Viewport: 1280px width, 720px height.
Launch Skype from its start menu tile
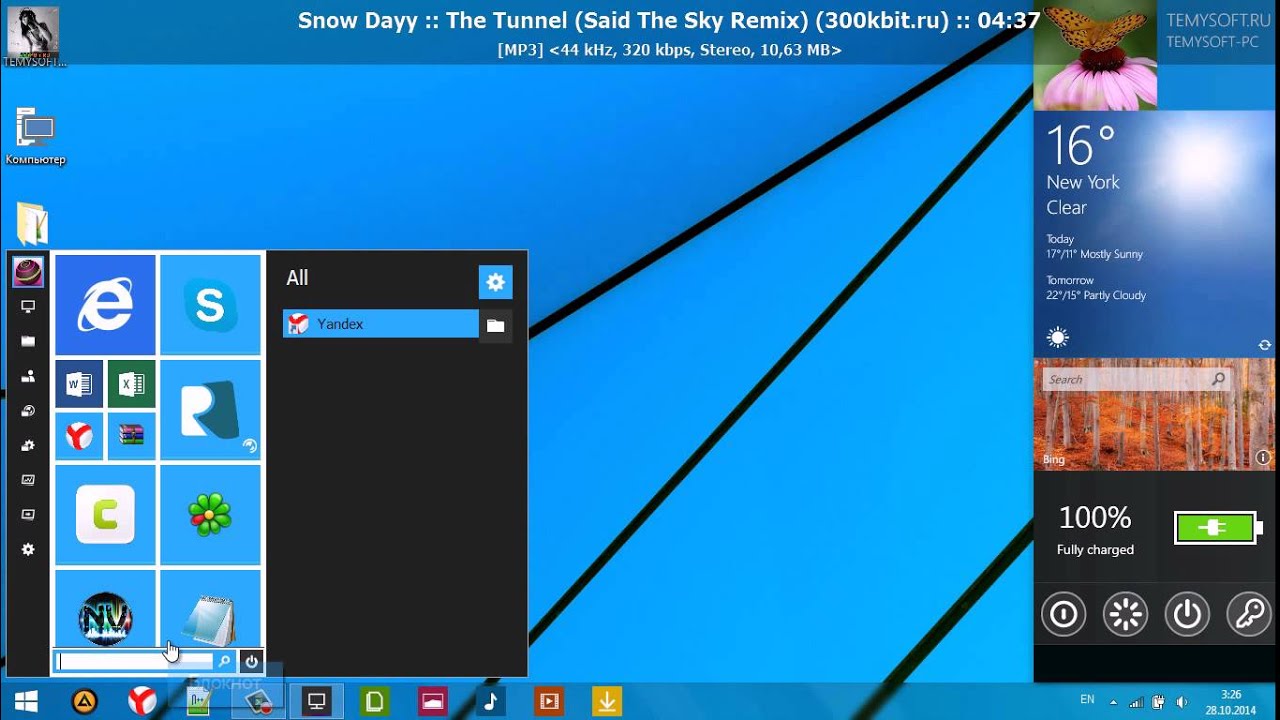pos(210,305)
